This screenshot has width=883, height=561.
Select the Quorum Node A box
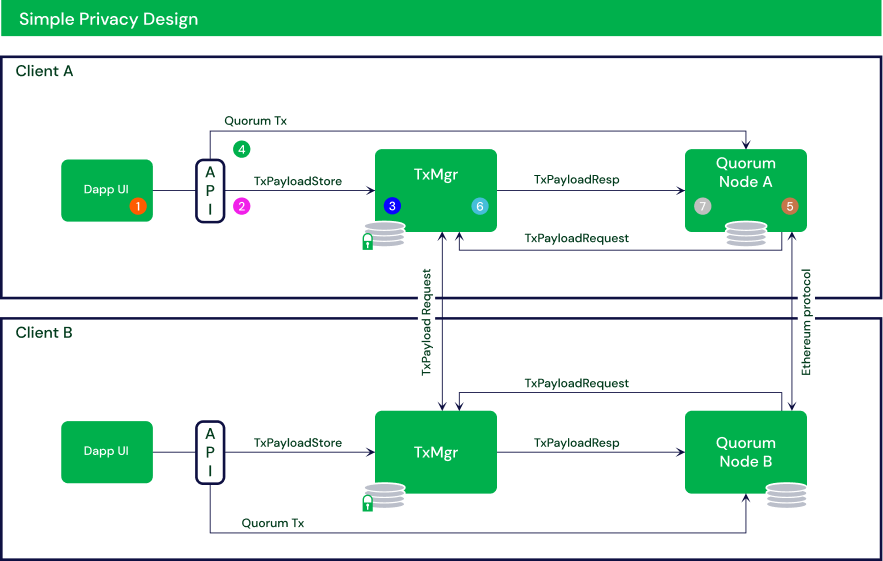tap(746, 190)
